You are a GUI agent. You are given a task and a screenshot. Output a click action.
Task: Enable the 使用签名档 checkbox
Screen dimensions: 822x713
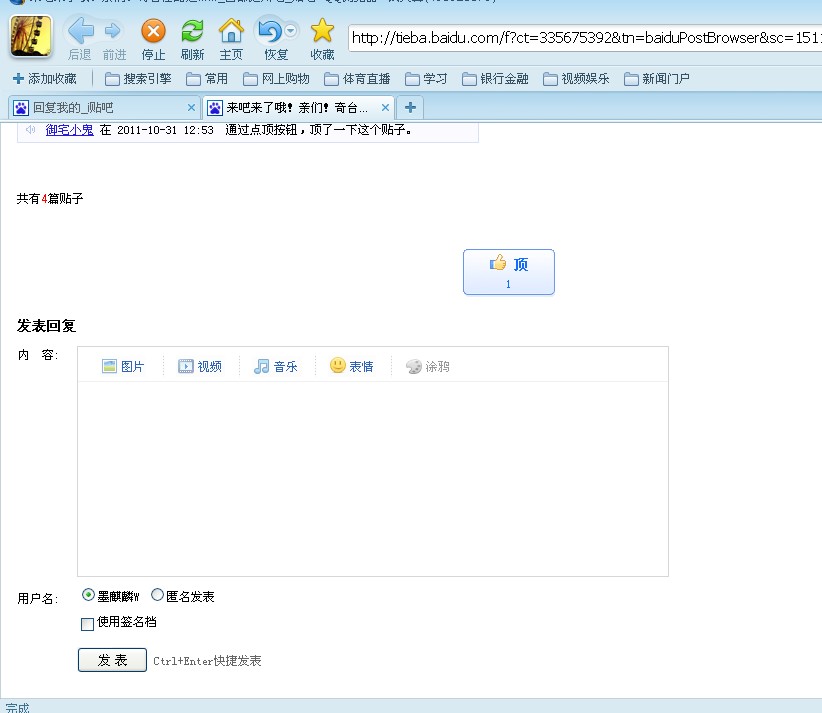[x=87, y=624]
